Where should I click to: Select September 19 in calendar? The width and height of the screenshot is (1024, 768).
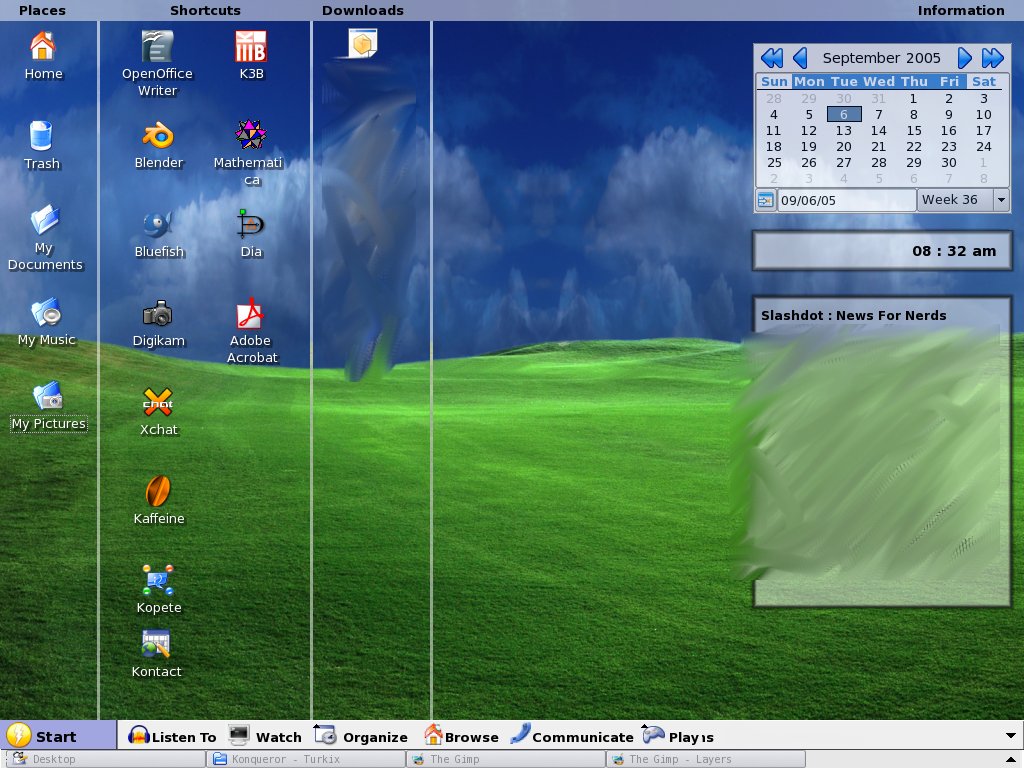pos(808,147)
